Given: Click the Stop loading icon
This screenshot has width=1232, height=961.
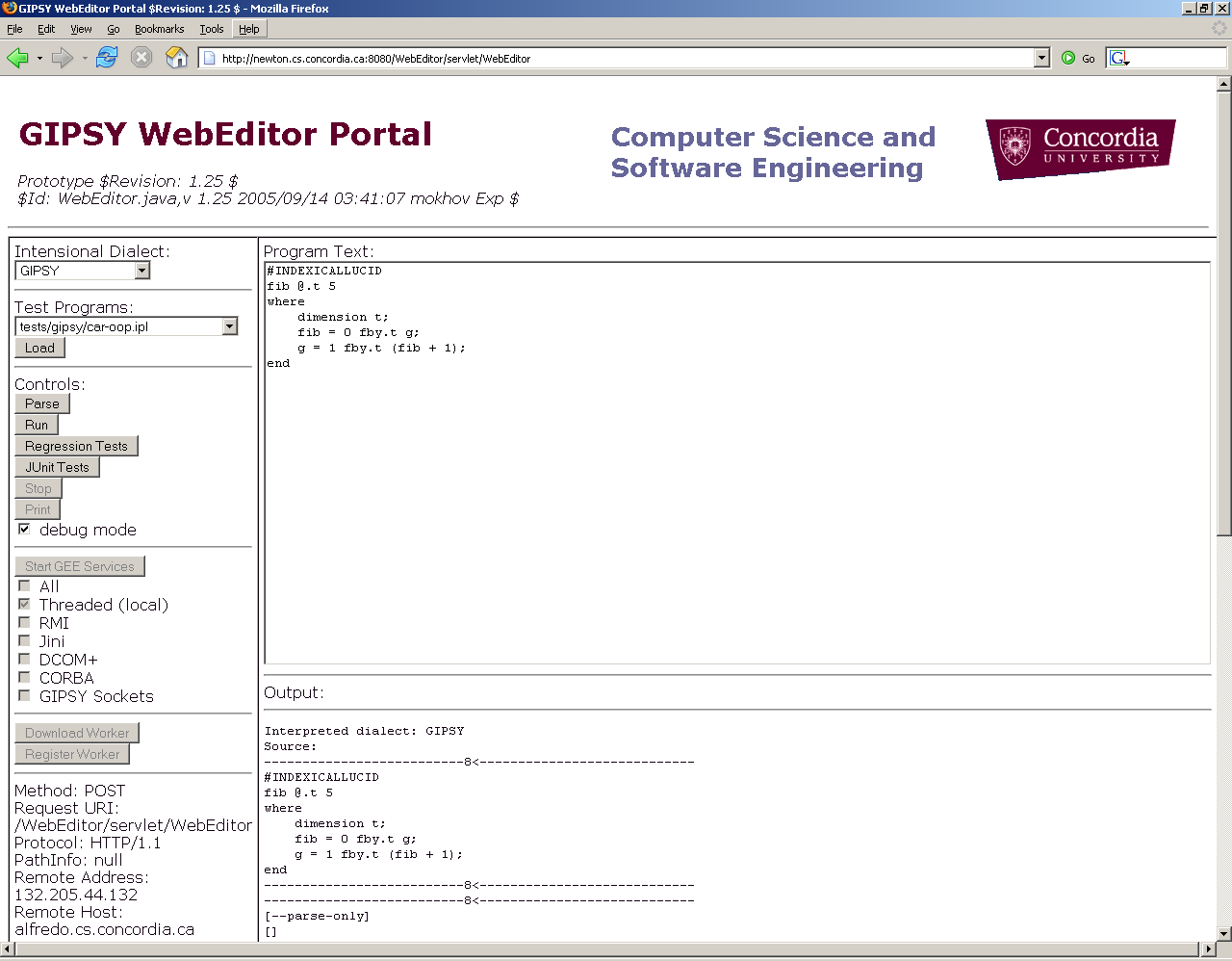Looking at the screenshot, I should 141,58.
